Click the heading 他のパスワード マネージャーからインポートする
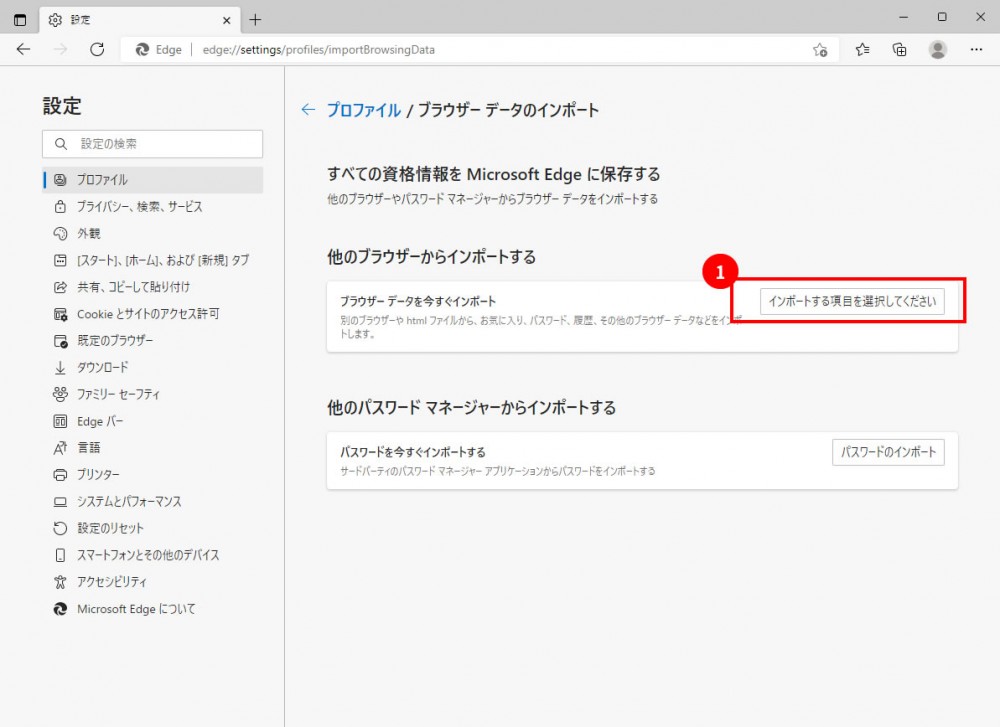Image resolution: width=1000 pixels, height=727 pixels. (472, 408)
